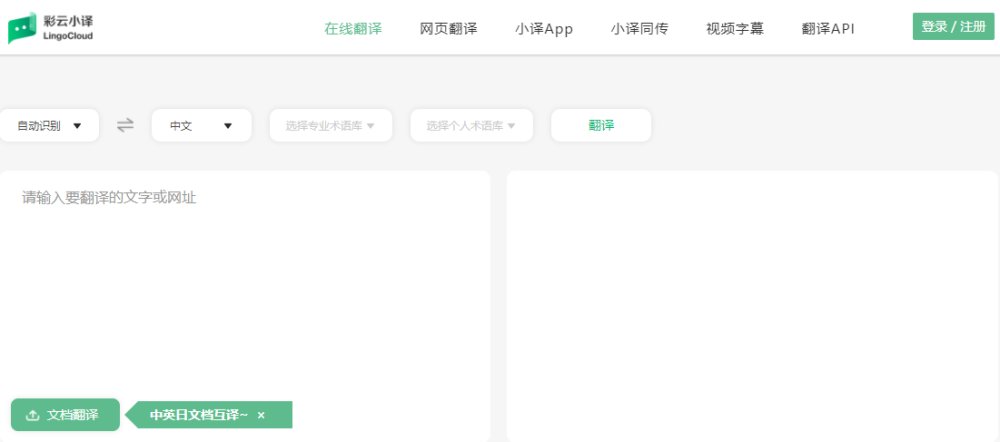Screen dimensions: 1000x442
Task: Open the 视频字幕 nav item
Action: (x=735, y=29)
